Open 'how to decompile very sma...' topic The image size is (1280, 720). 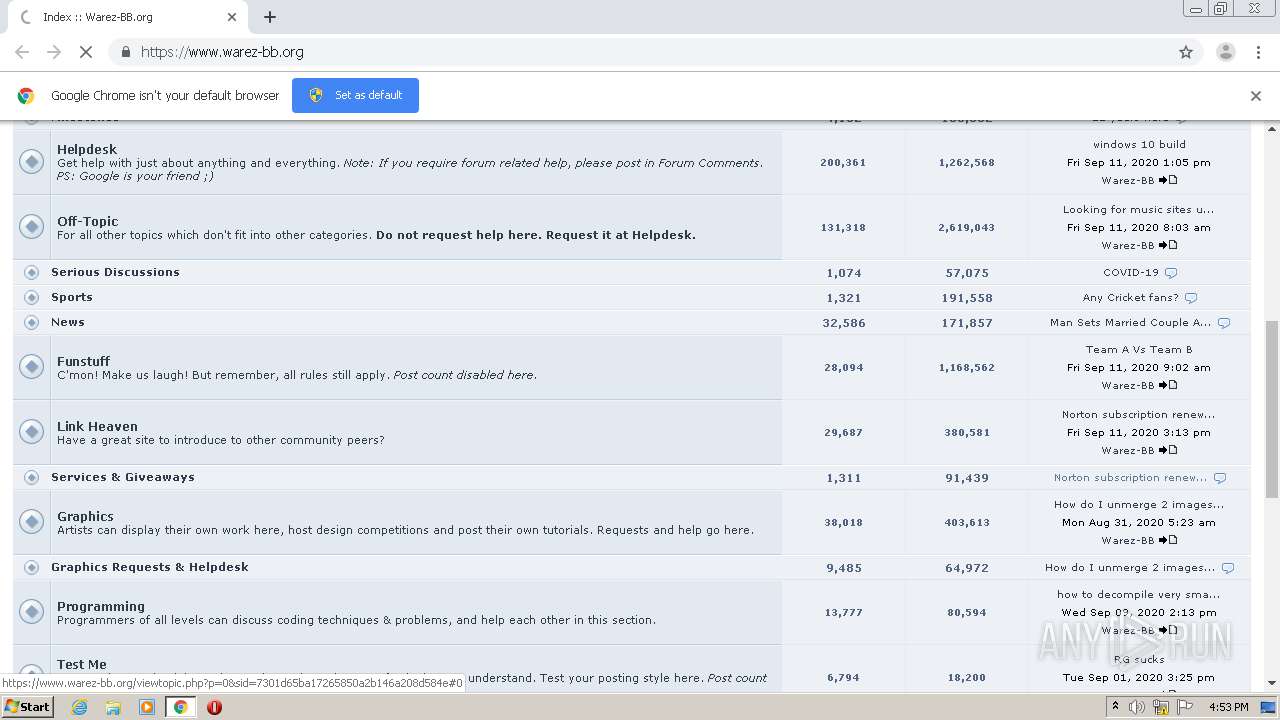point(1138,594)
